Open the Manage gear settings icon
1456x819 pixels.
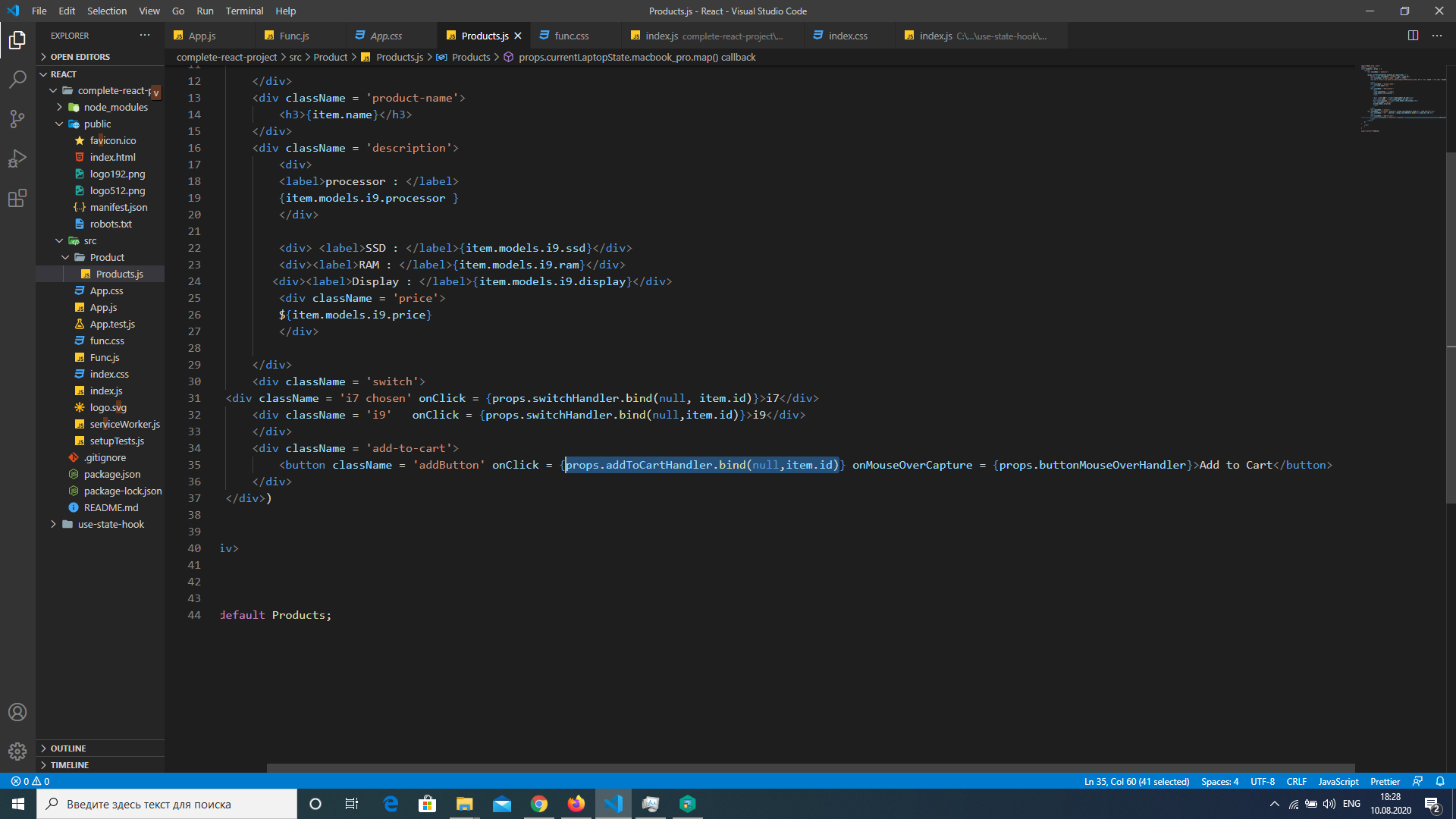tap(17, 752)
